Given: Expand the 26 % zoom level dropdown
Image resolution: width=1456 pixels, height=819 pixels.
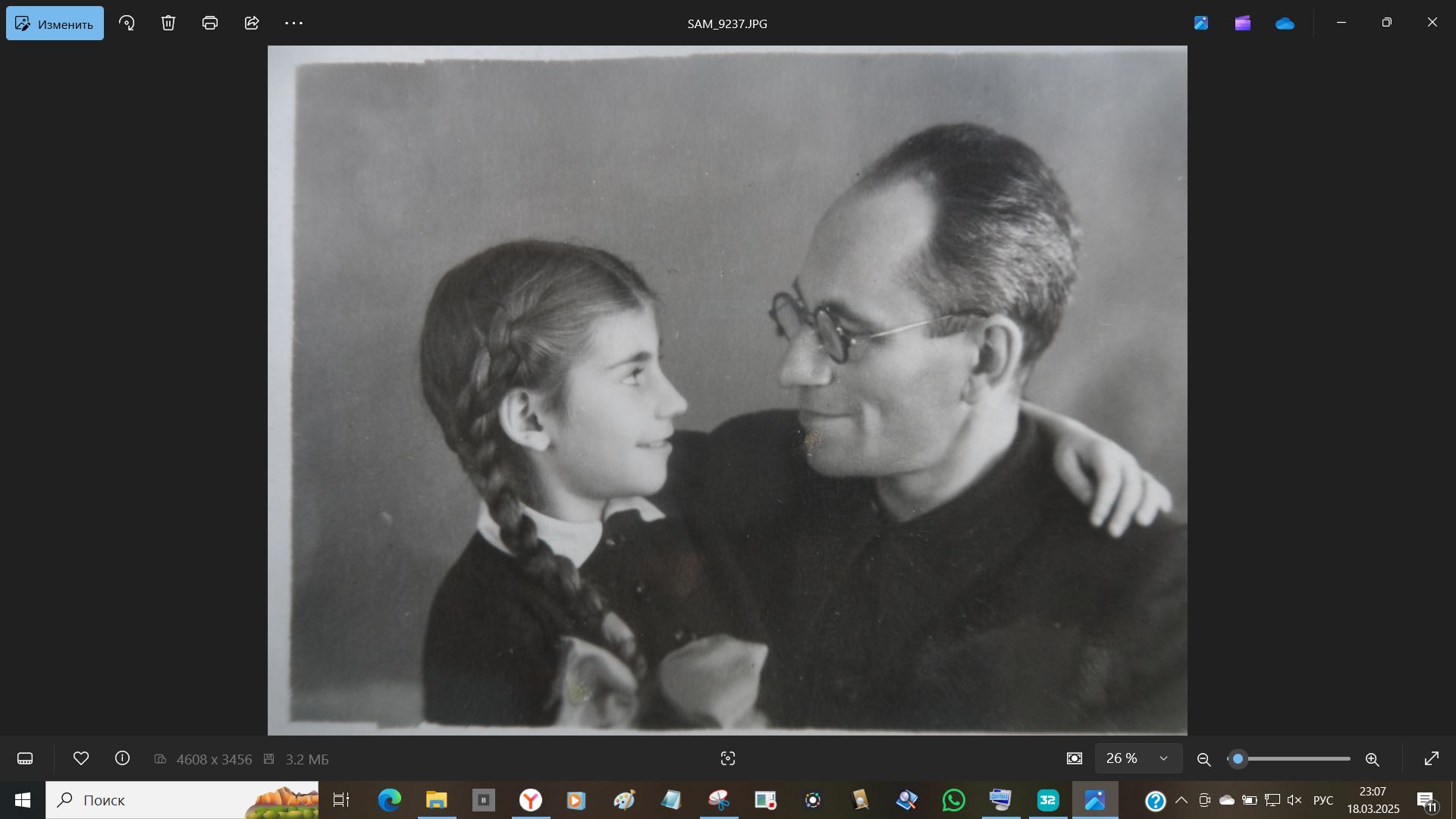Looking at the screenshot, I should tap(1138, 758).
